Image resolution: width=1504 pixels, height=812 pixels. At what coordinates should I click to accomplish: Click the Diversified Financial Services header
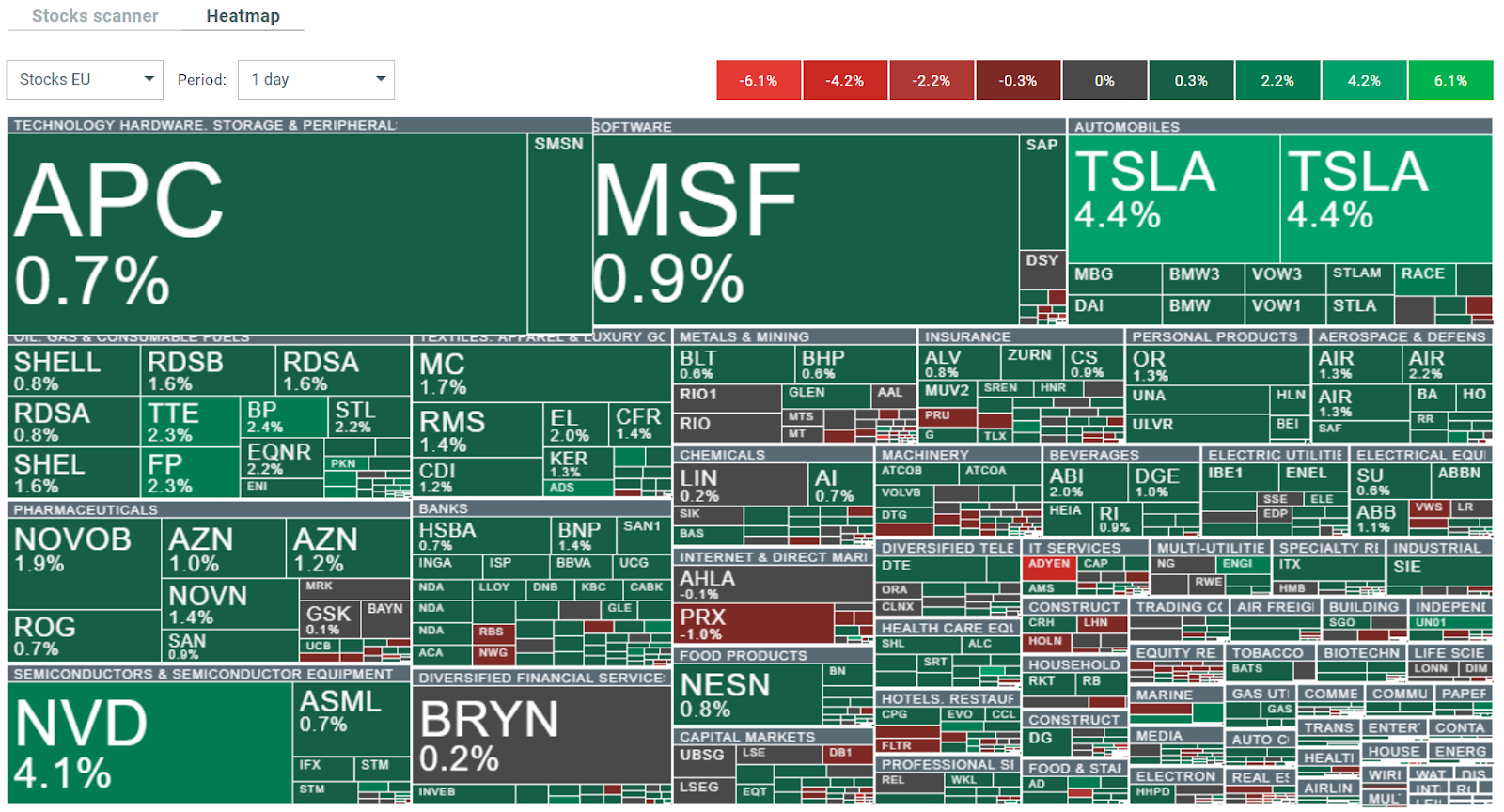coord(541,679)
